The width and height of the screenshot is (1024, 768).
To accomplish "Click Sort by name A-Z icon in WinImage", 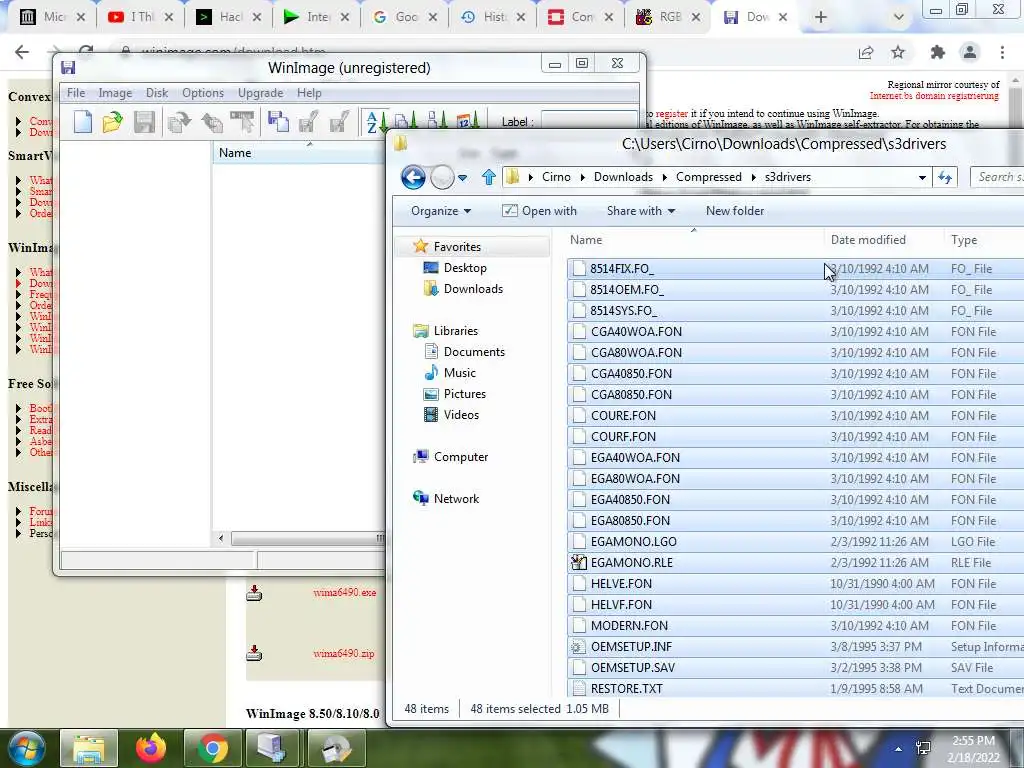I will coord(376,122).
